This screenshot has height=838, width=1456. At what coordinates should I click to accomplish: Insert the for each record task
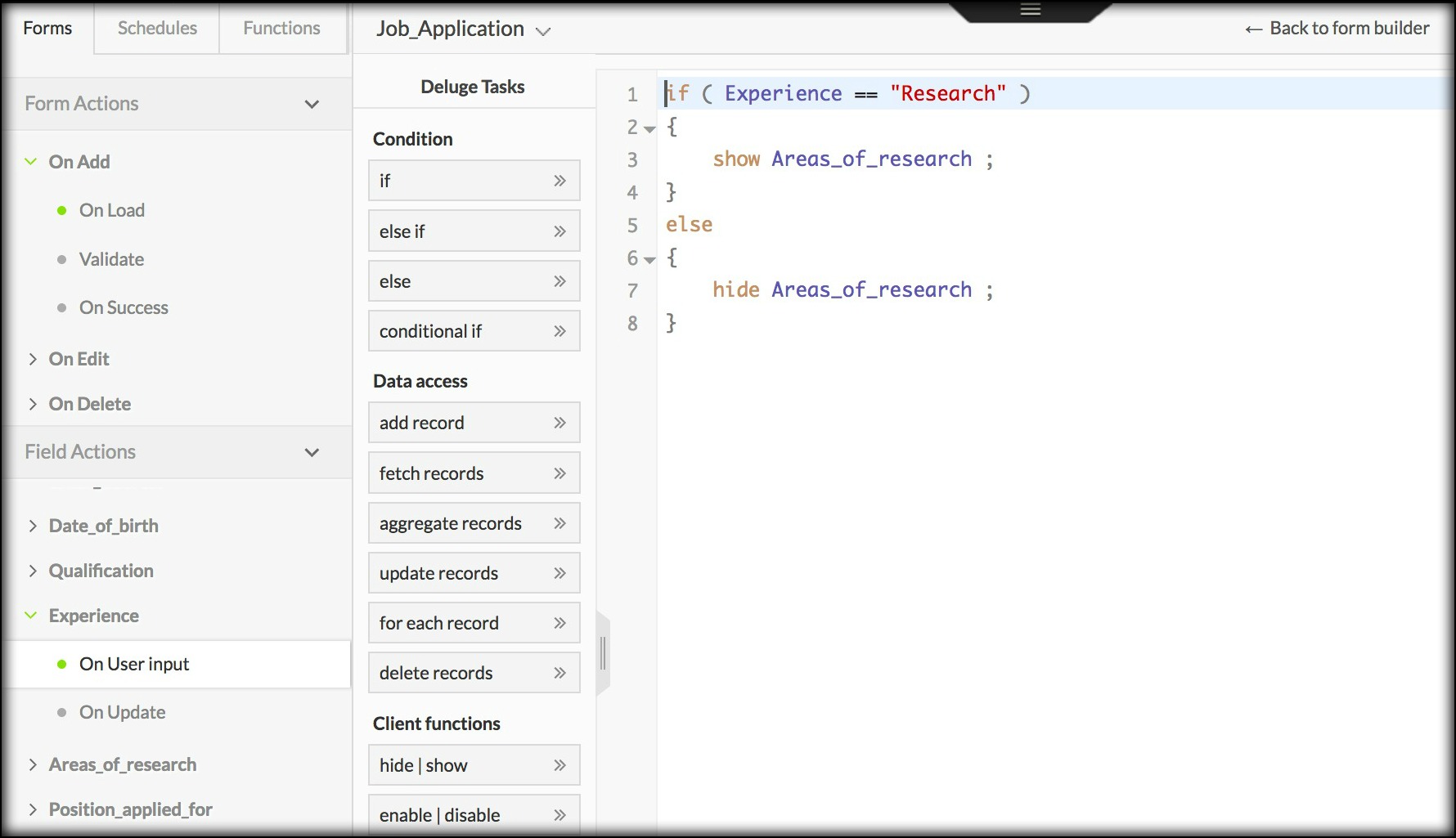click(x=474, y=623)
